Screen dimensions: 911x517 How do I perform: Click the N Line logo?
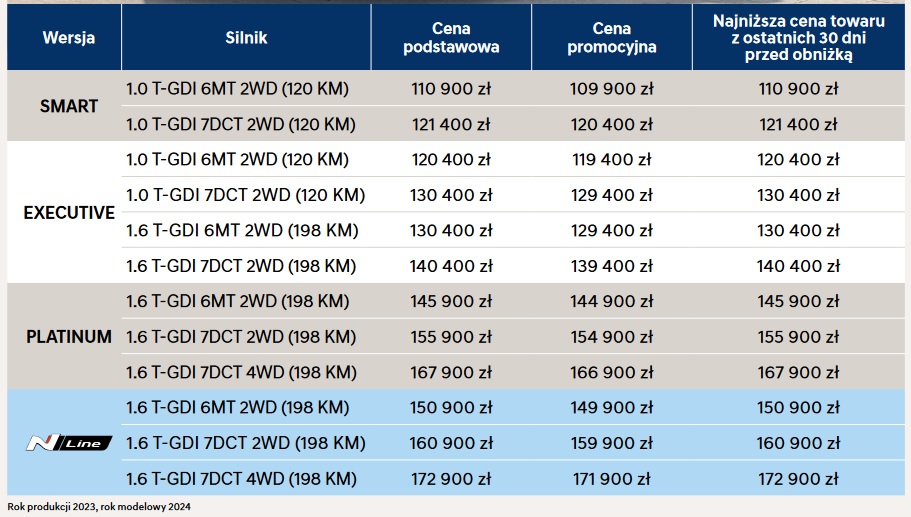pyautogui.click(x=68, y=443)
